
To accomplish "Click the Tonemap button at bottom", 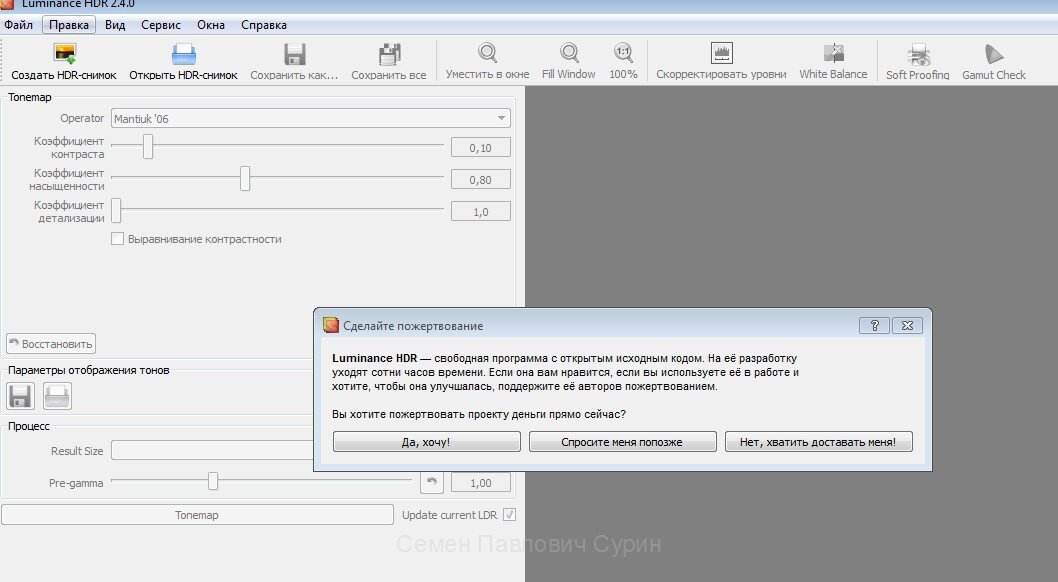I will click(x=197, y=515).
